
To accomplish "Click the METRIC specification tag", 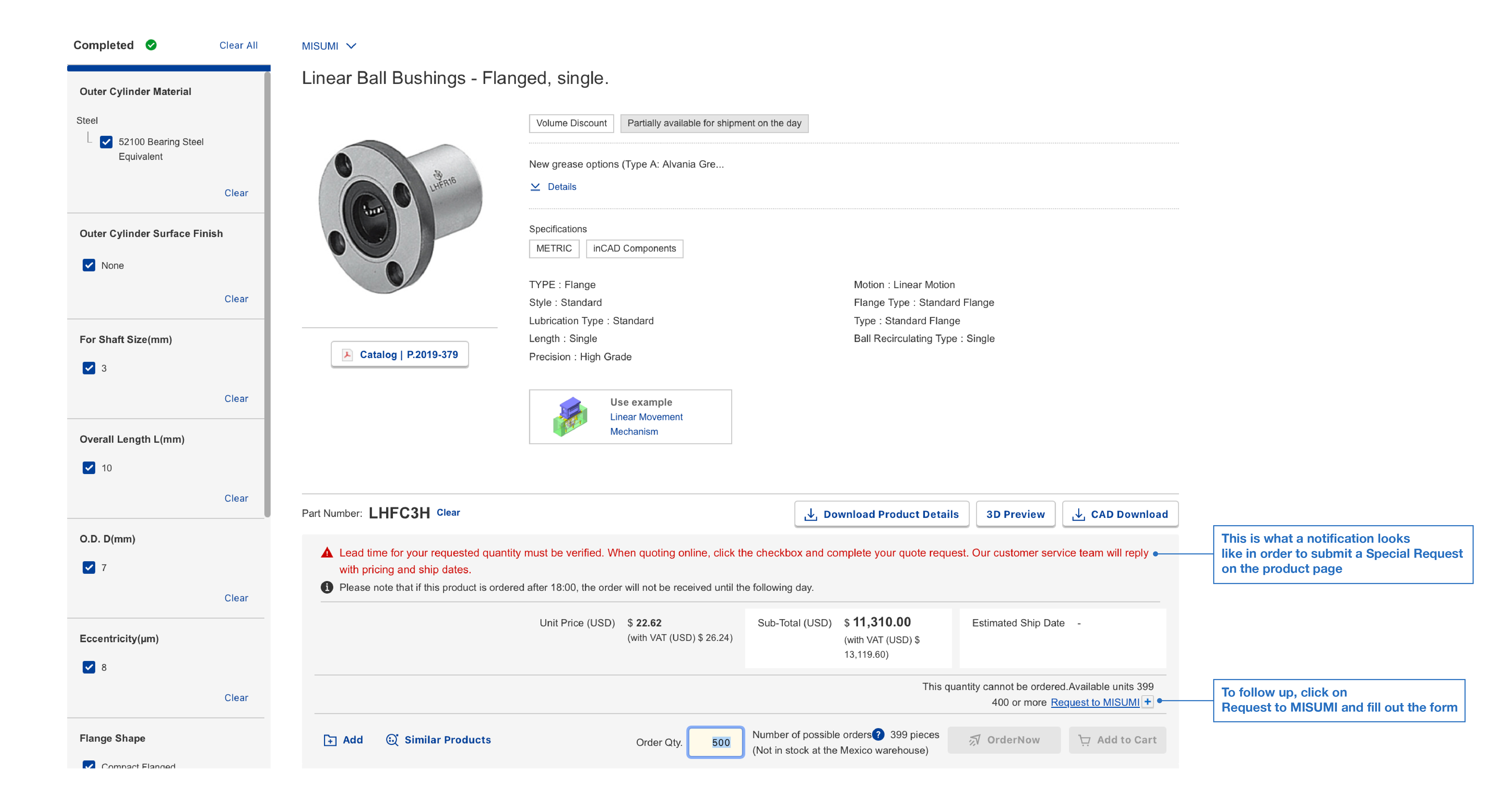I will point(554,249).
